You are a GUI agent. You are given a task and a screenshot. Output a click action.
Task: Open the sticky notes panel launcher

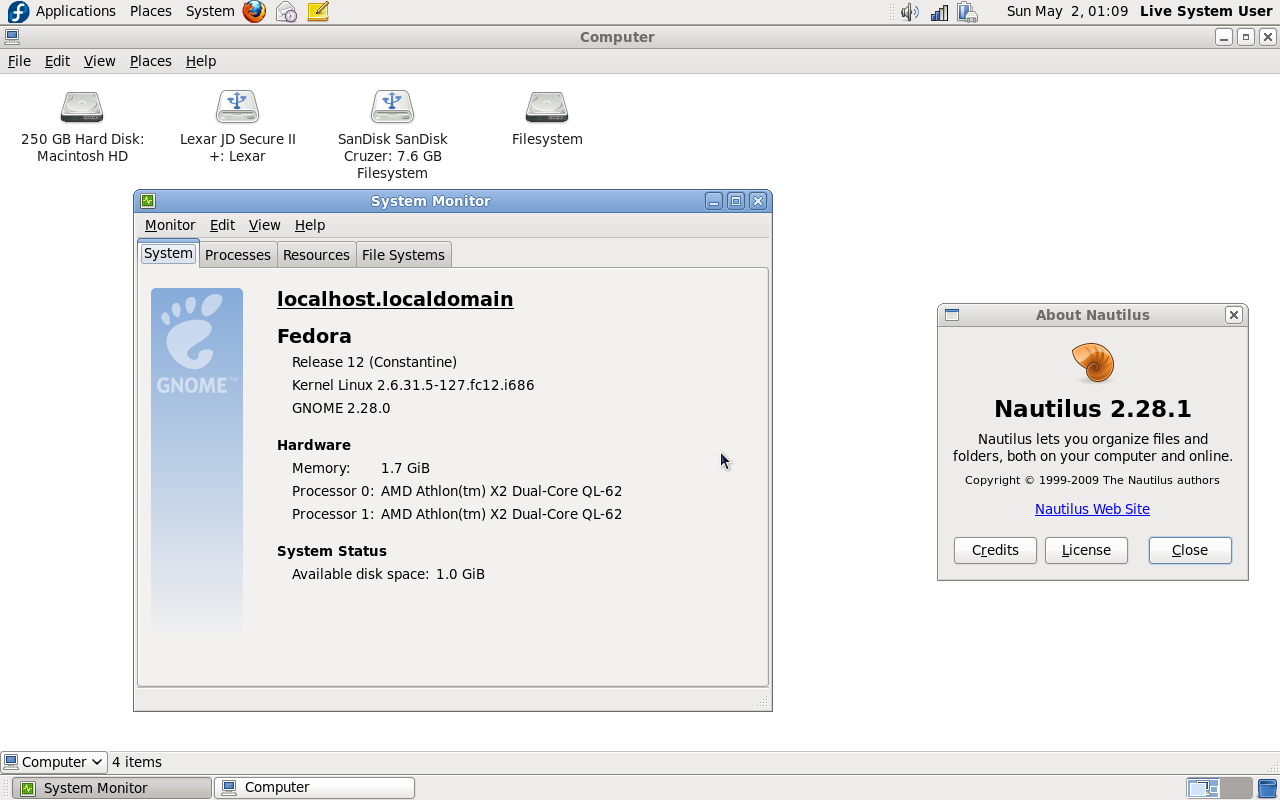click(x=318, y=12)
